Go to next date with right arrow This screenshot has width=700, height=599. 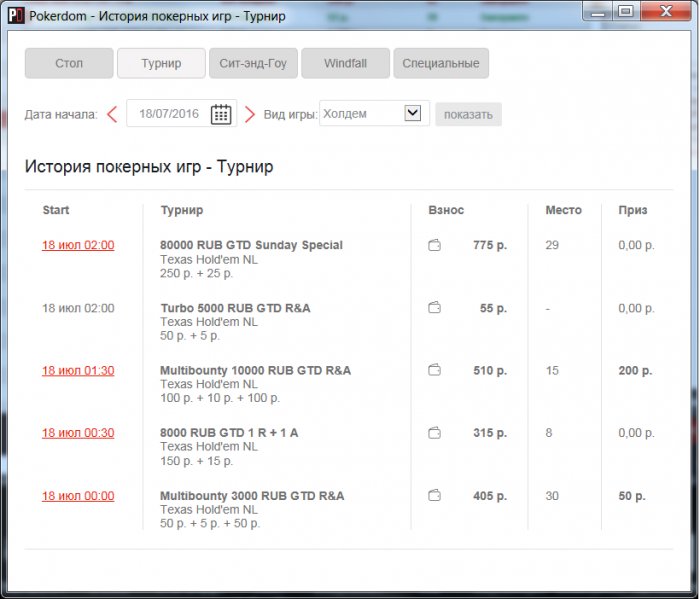tap(250, 114)
